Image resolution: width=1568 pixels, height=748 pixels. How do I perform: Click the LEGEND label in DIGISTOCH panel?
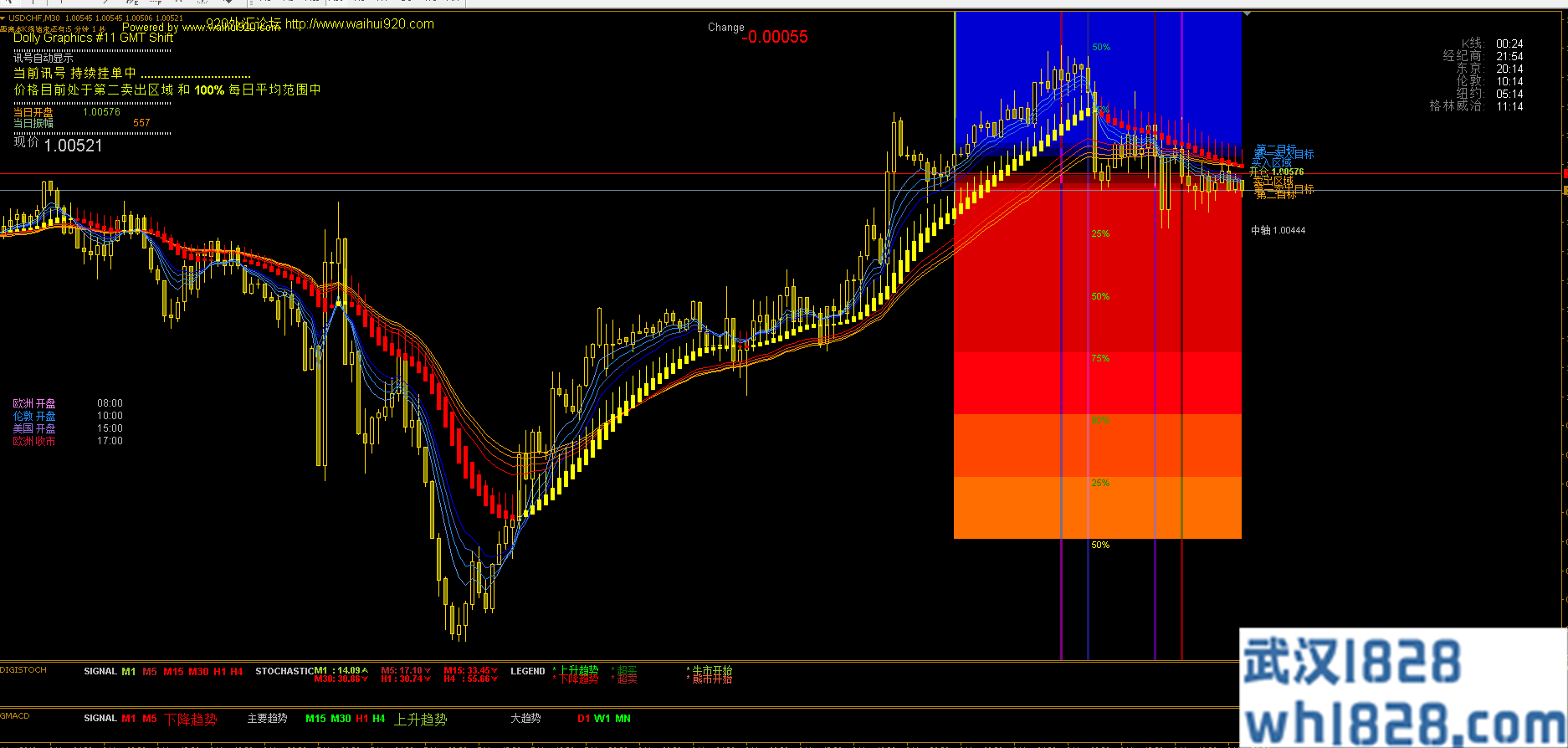[528, 671]
